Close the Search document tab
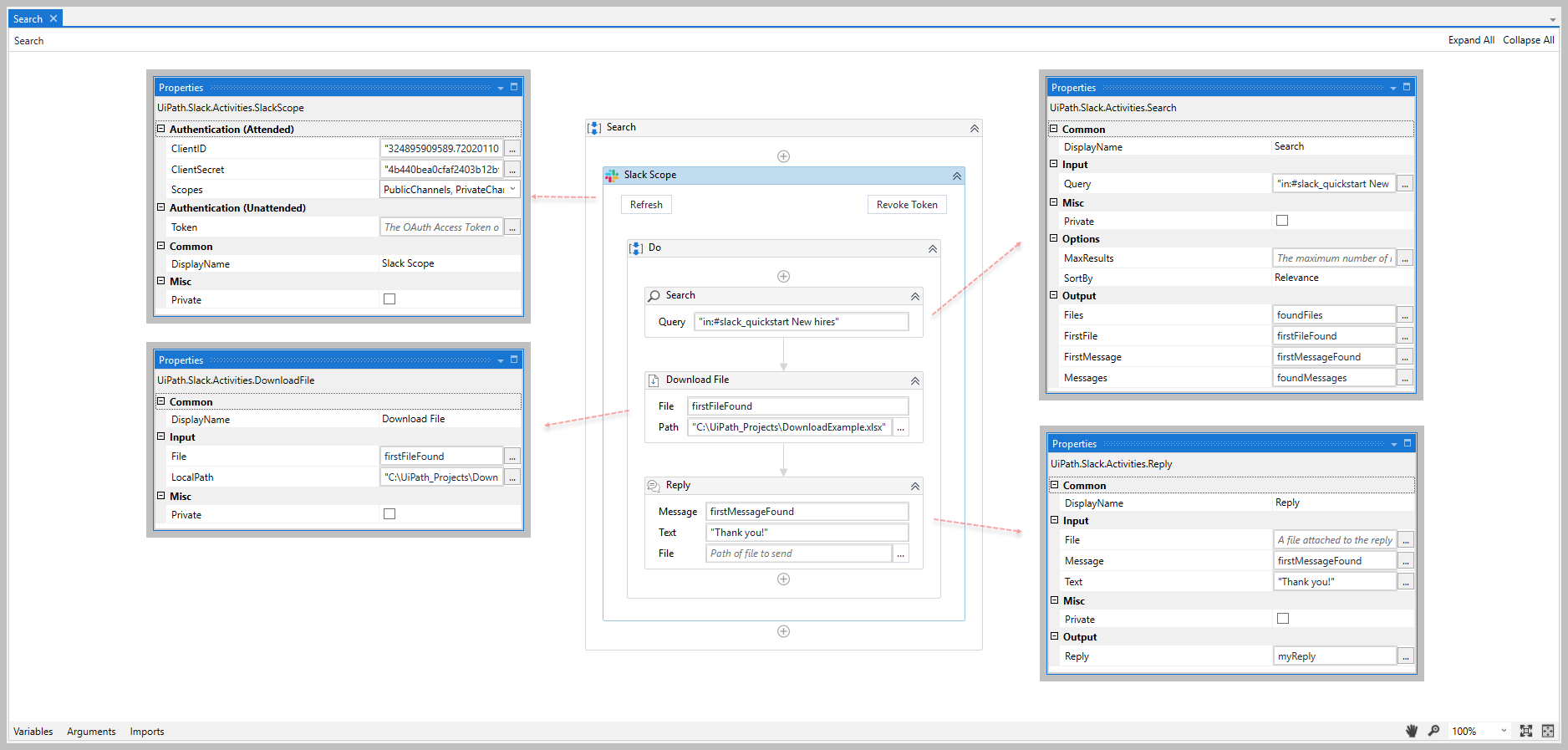Viewport: 1568px width, 750px height. tap(53, 18)
